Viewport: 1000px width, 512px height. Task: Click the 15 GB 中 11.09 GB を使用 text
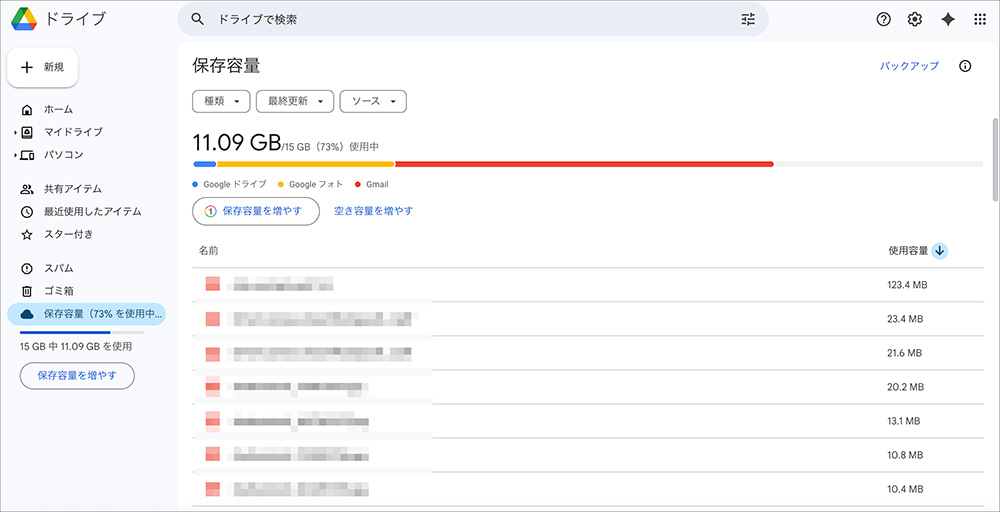pyautogui.click(x=76, y=347)
